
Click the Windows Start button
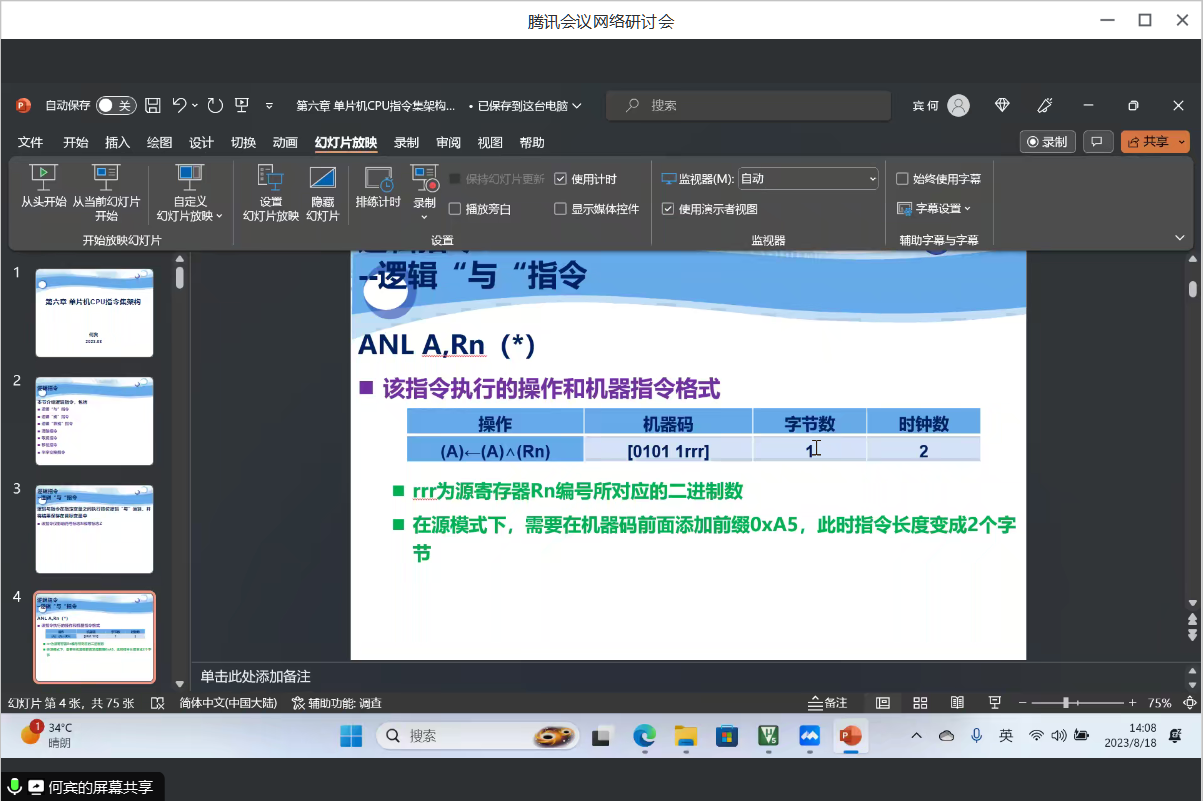pos(351,737)
